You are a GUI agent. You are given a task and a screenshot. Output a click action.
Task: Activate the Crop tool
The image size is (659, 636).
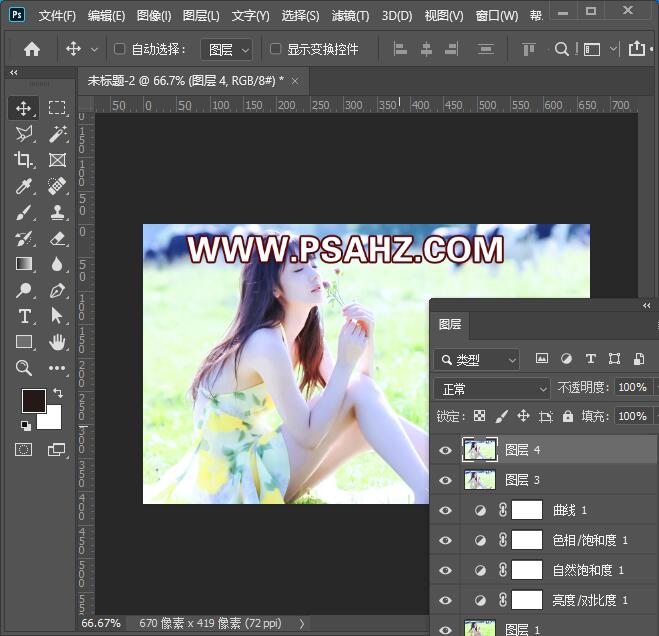coord(24,160)
